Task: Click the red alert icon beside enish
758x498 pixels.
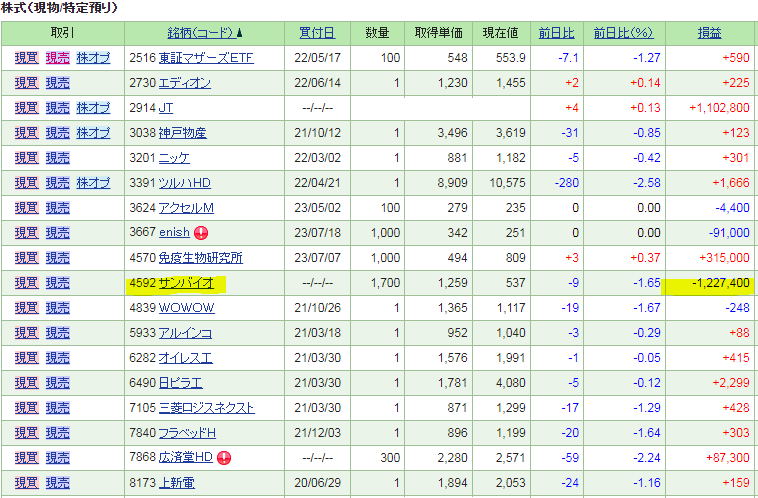Action: click(x=201, y=233)
